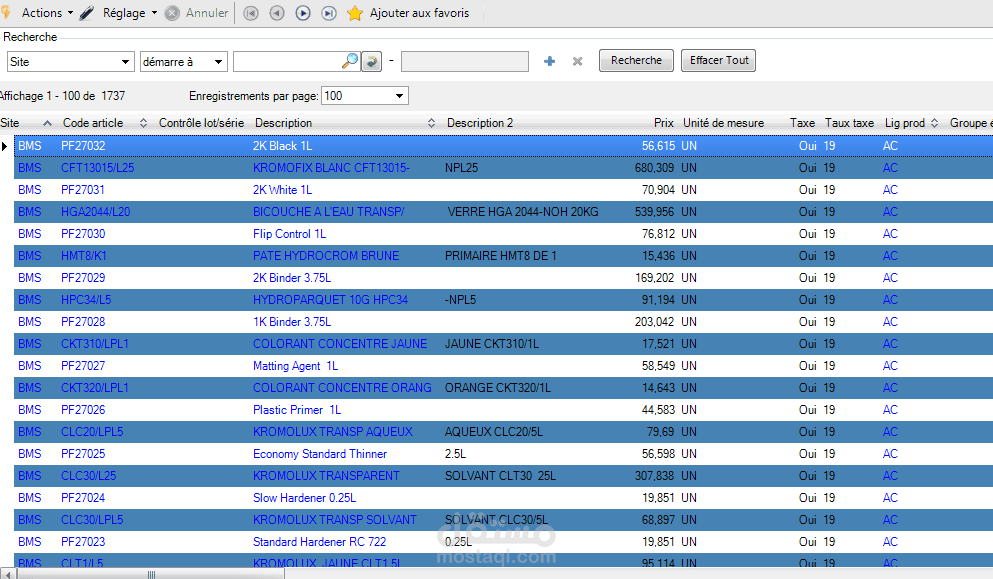This screenshot has height=579, width=993.
Task: Click 'Matting Agent 1L' description
Action: 295,366
